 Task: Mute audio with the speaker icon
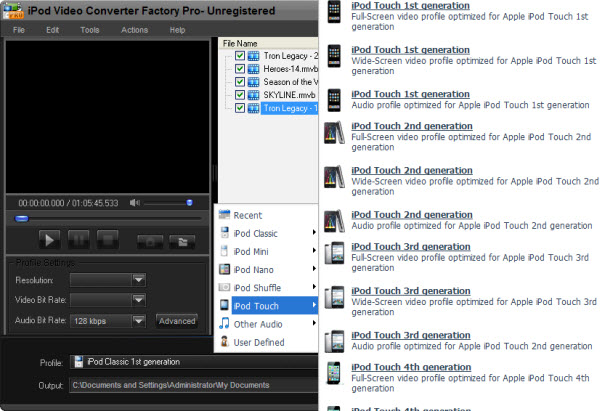(134, 203)
